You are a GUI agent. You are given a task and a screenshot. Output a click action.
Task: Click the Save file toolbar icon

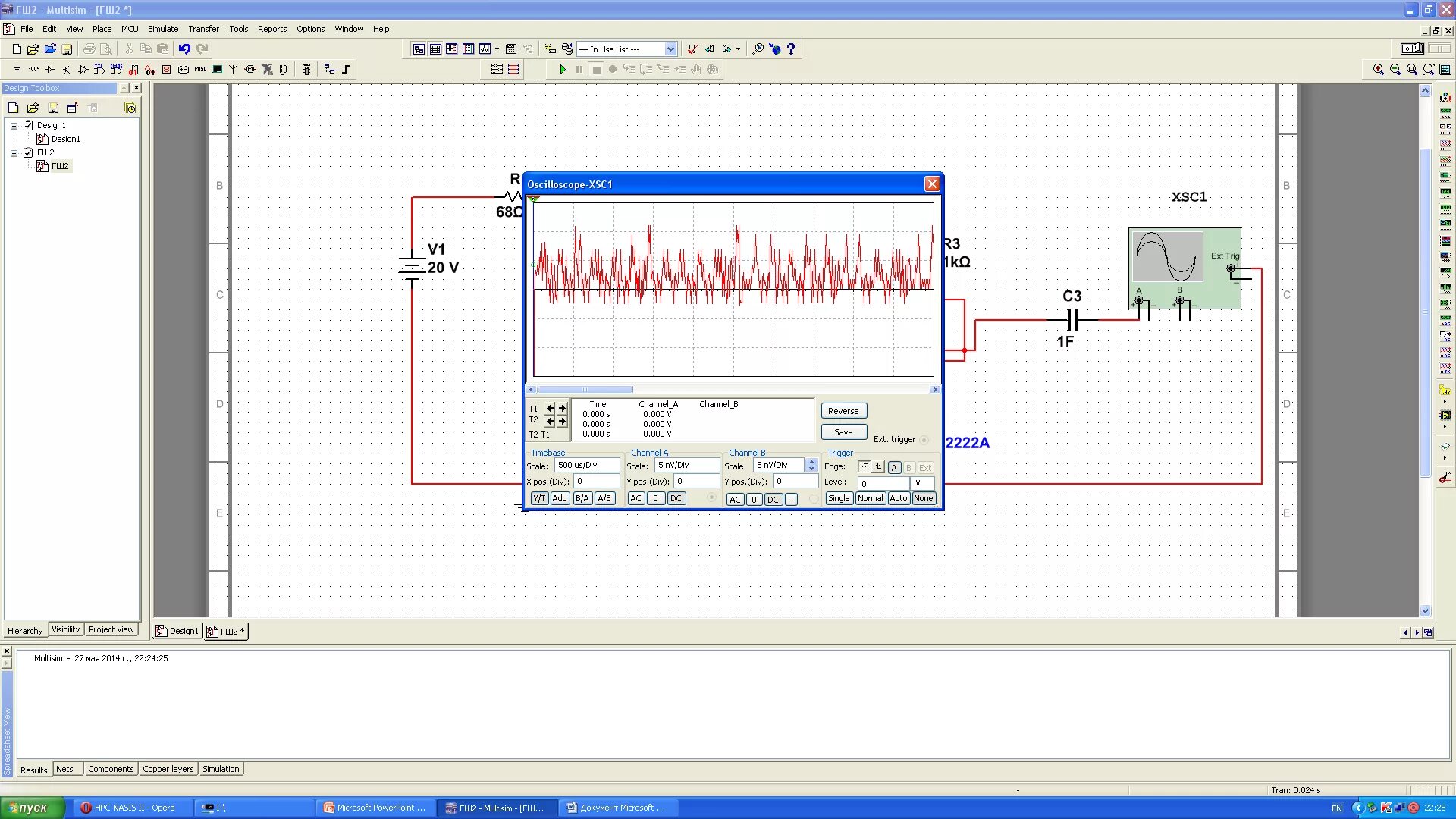pos(67,49)
